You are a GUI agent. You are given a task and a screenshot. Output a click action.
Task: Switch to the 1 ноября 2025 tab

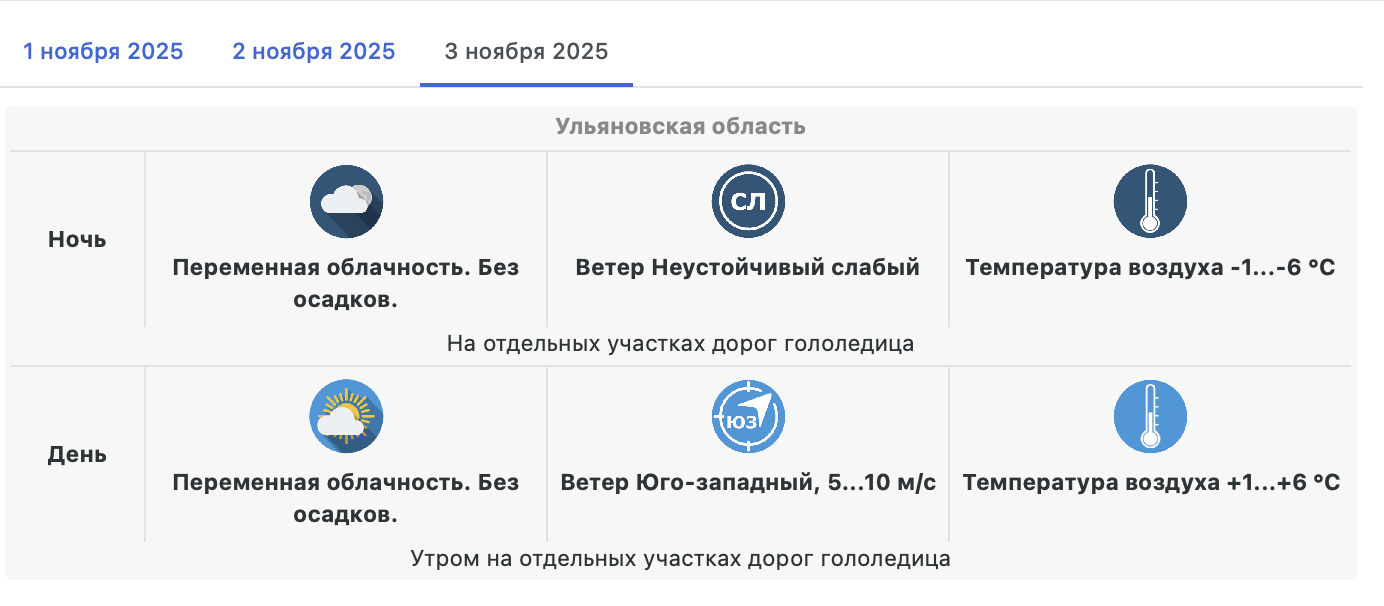pos(103,51)
